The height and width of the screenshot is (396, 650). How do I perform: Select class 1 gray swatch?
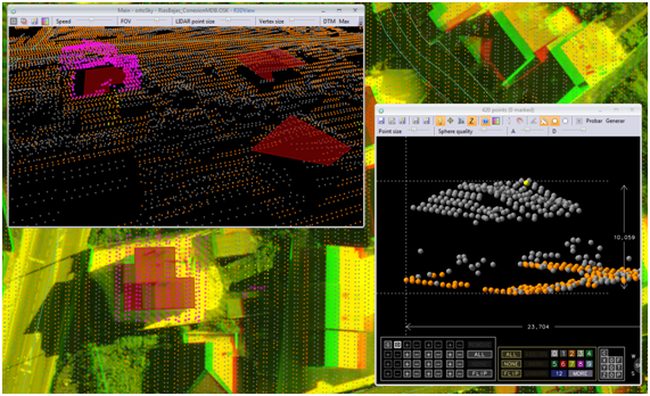563,354
